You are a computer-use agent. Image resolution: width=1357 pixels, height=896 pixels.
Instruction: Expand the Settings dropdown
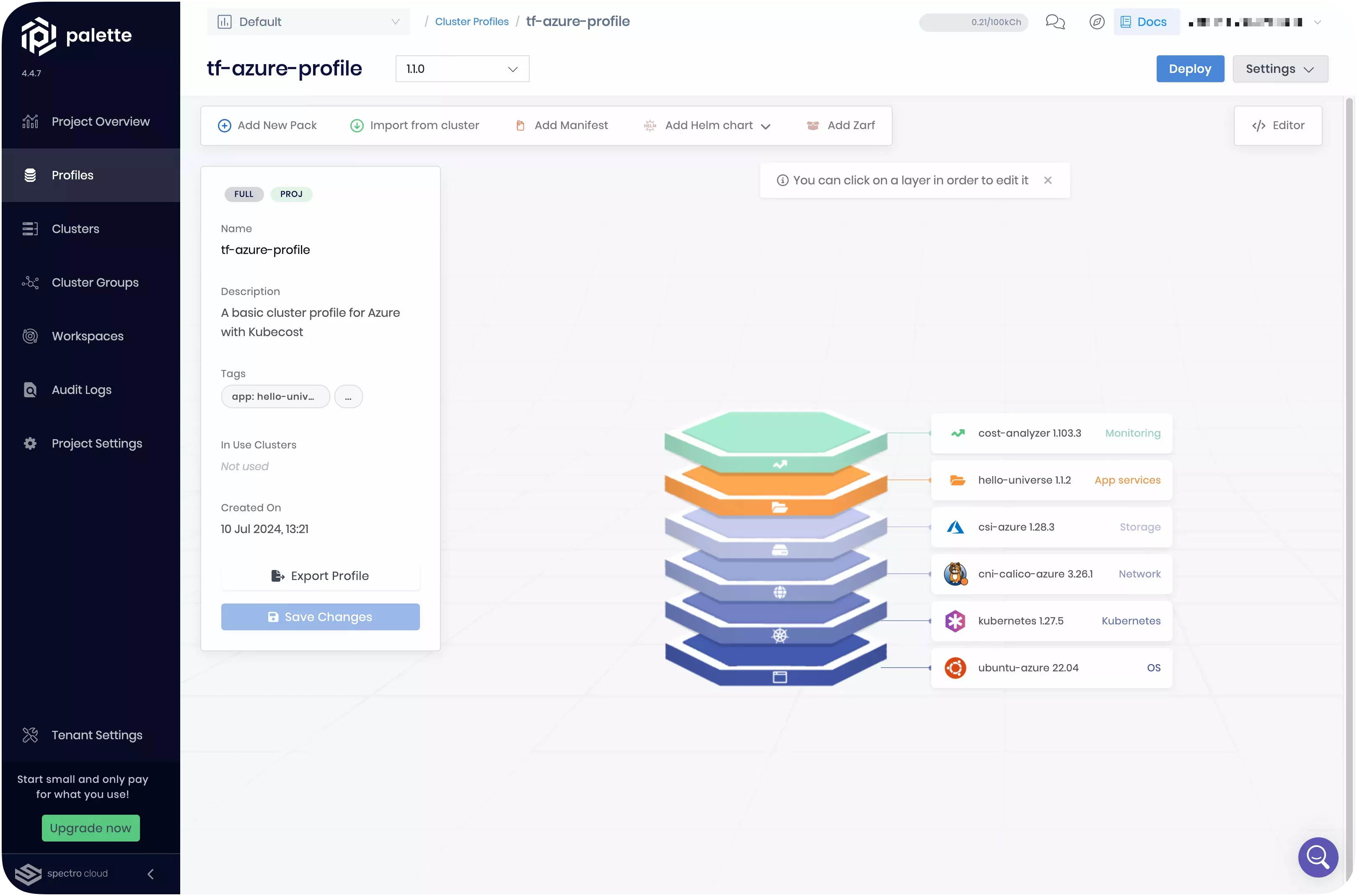click(x=1280, y=69)
